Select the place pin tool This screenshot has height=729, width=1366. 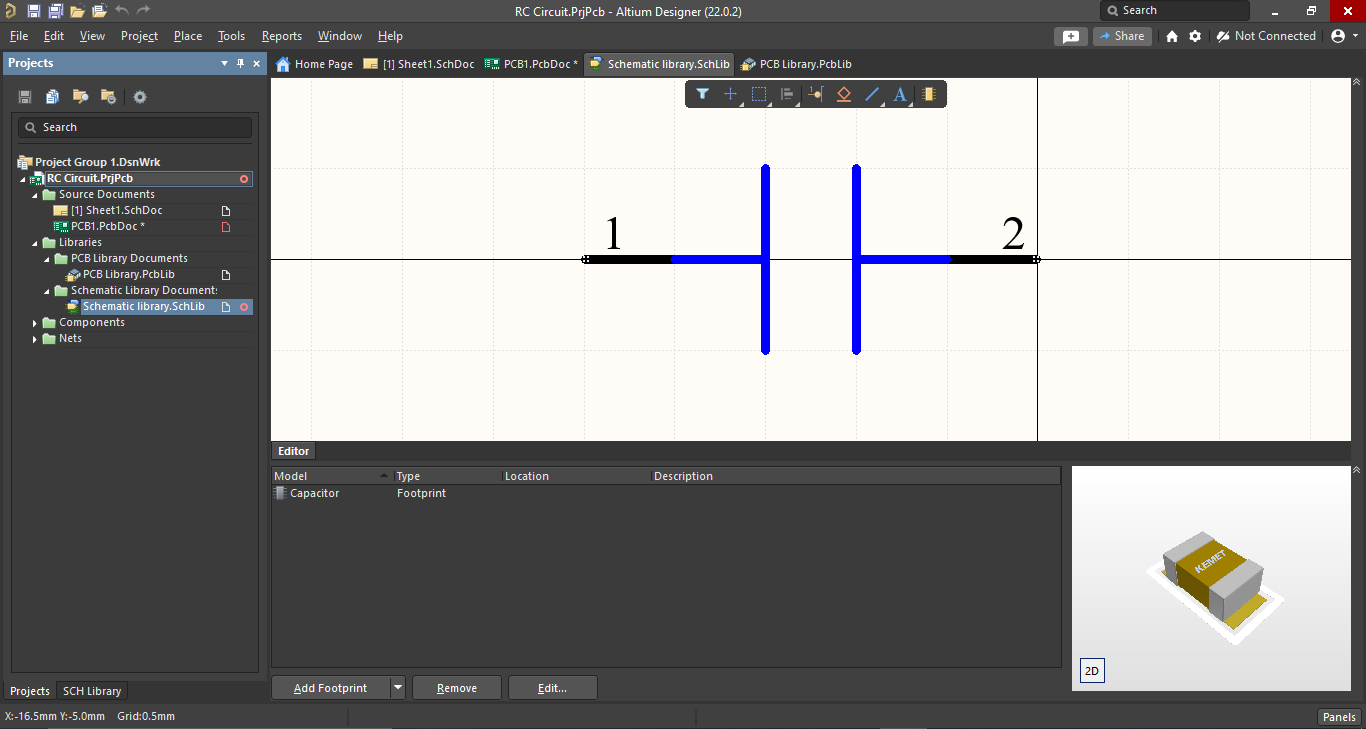tap(815, 94)
